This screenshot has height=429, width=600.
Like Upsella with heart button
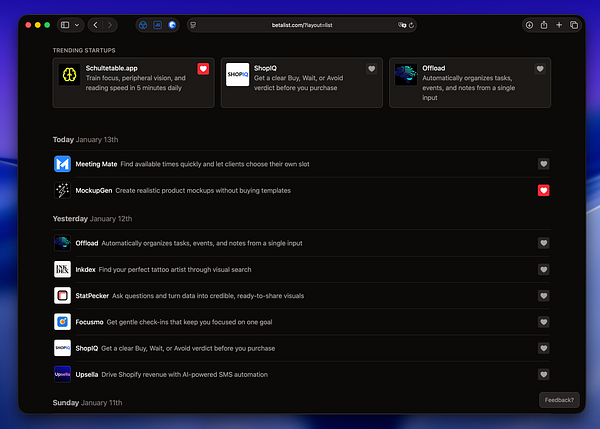coord(544,374)
